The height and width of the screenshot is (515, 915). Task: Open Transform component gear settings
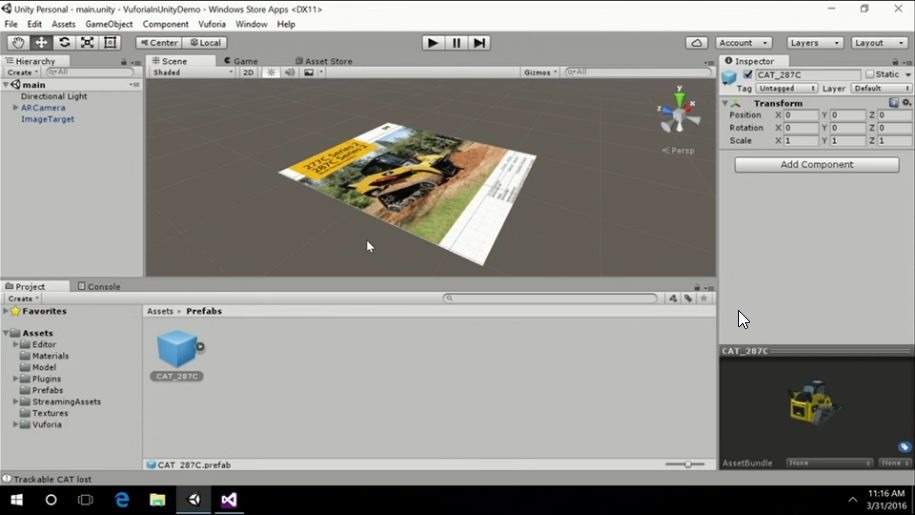(x=907, y=103)
